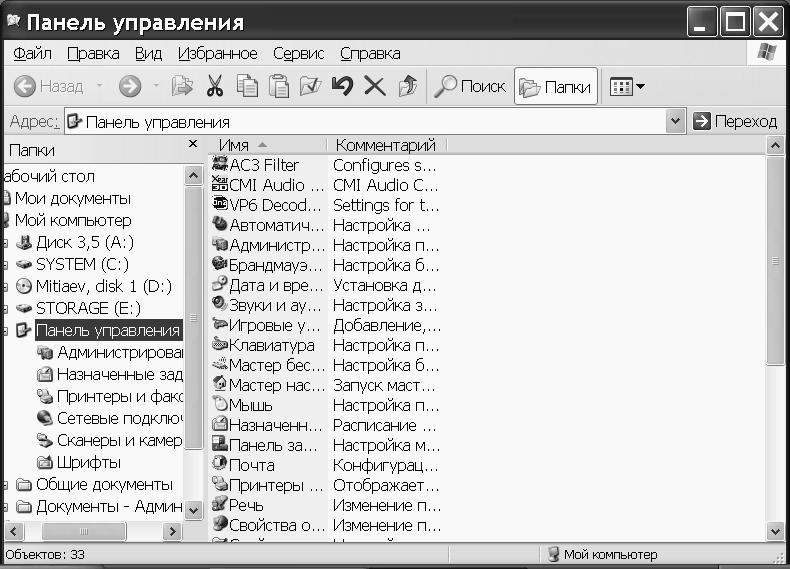
Task: Click the Move To folder toolbar icon
Action: coord(182,86)
